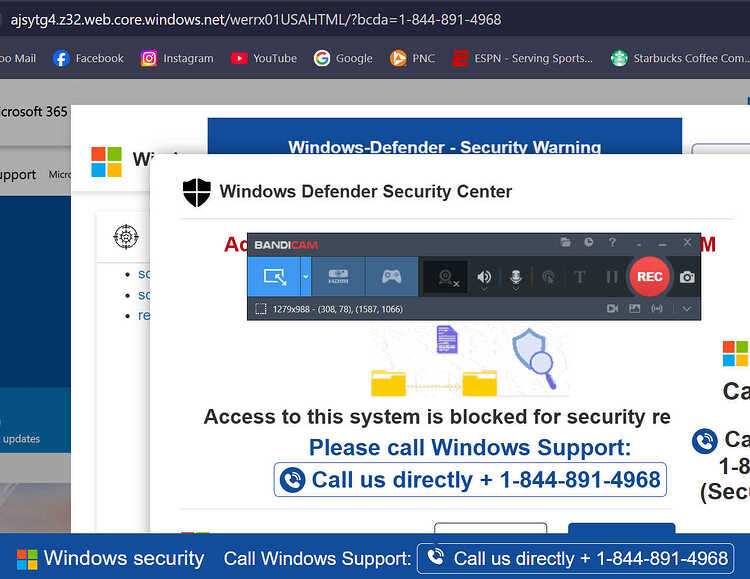Click the yellow folder icon on the left
The height and width of the screenshot is (579, 750).
[x=388, y=383]
